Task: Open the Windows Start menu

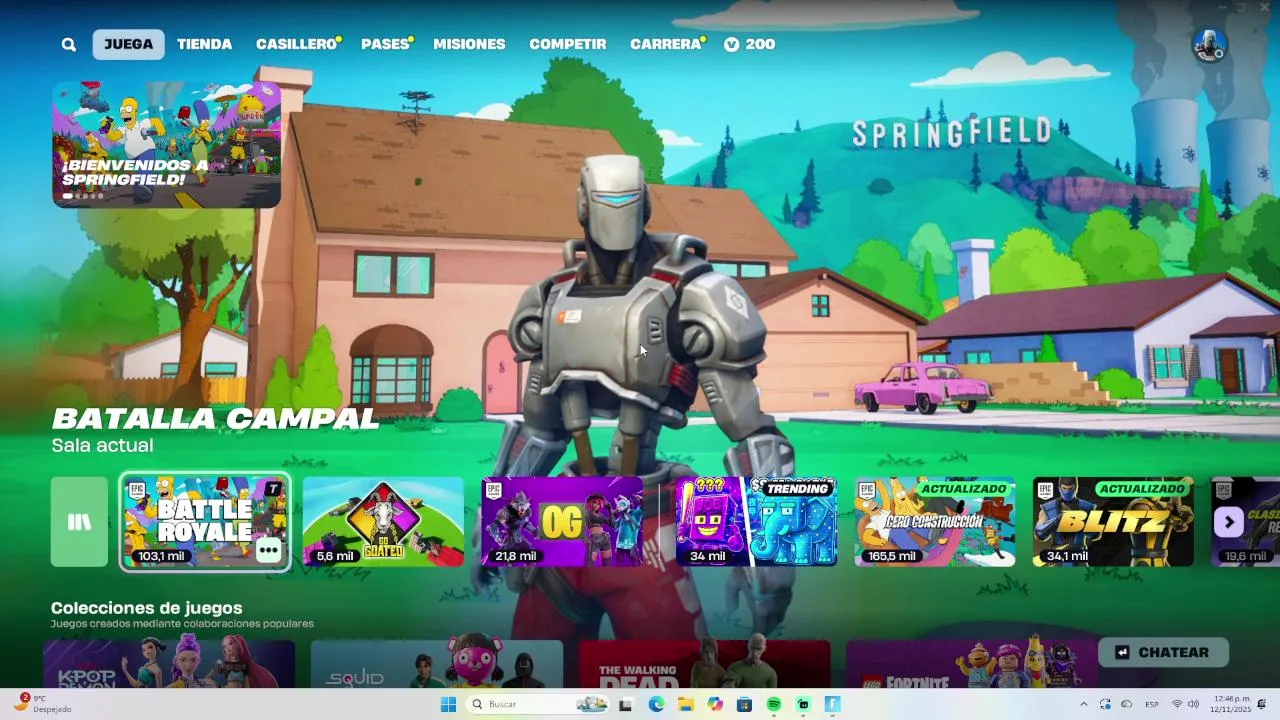Action: point(448,704)
